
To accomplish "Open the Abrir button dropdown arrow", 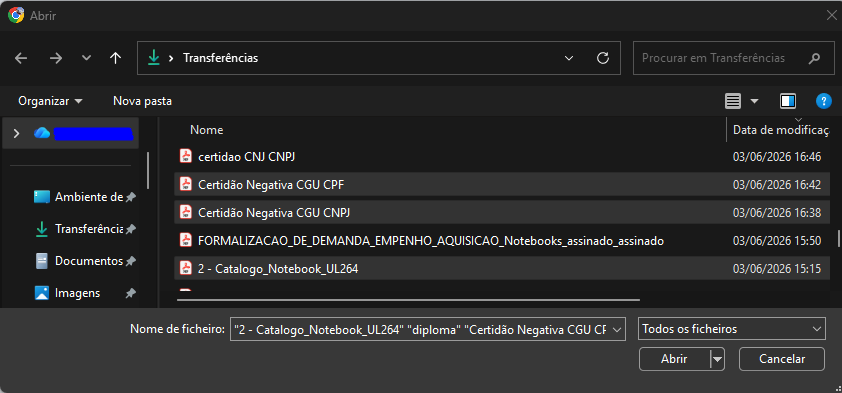I will pyautogui.click(x=717, y=359).
